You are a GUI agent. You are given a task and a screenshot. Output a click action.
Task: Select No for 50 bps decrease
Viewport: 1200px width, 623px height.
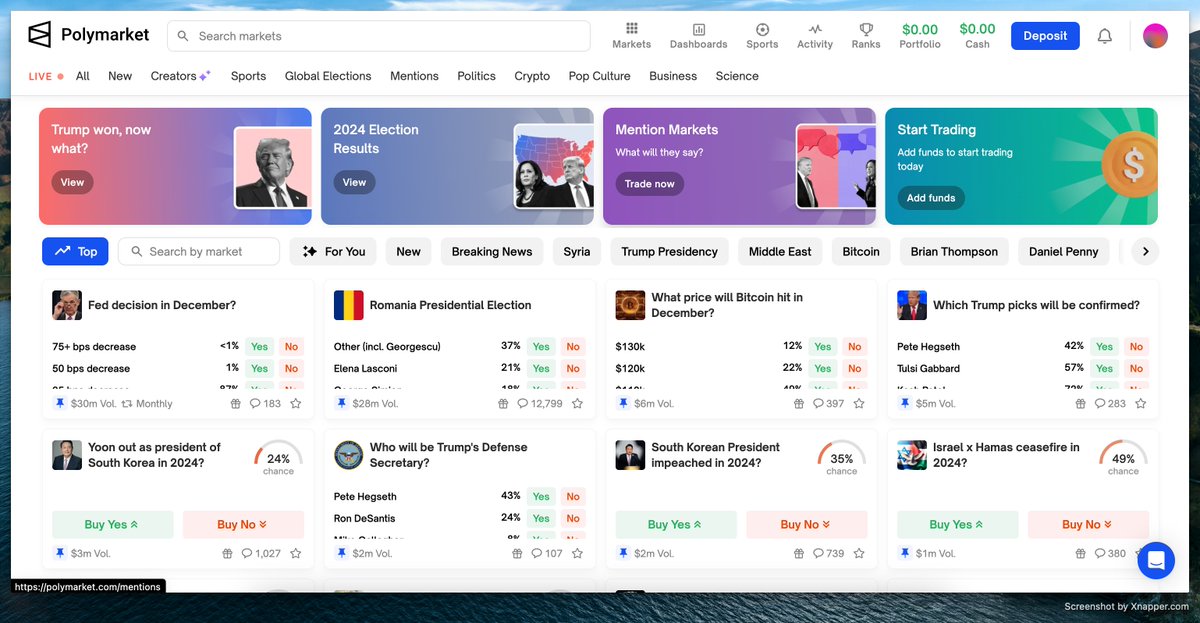click(x=291, y=369)
